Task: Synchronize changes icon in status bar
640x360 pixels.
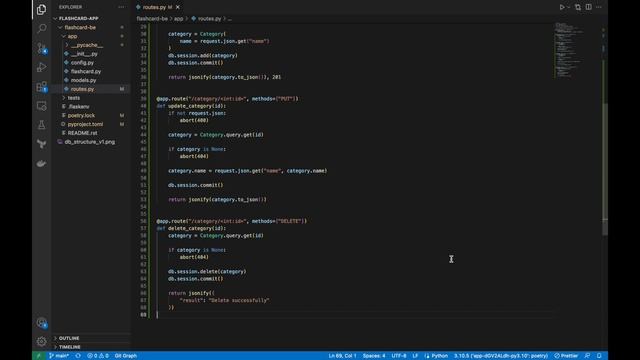Action: coord(78,356)
